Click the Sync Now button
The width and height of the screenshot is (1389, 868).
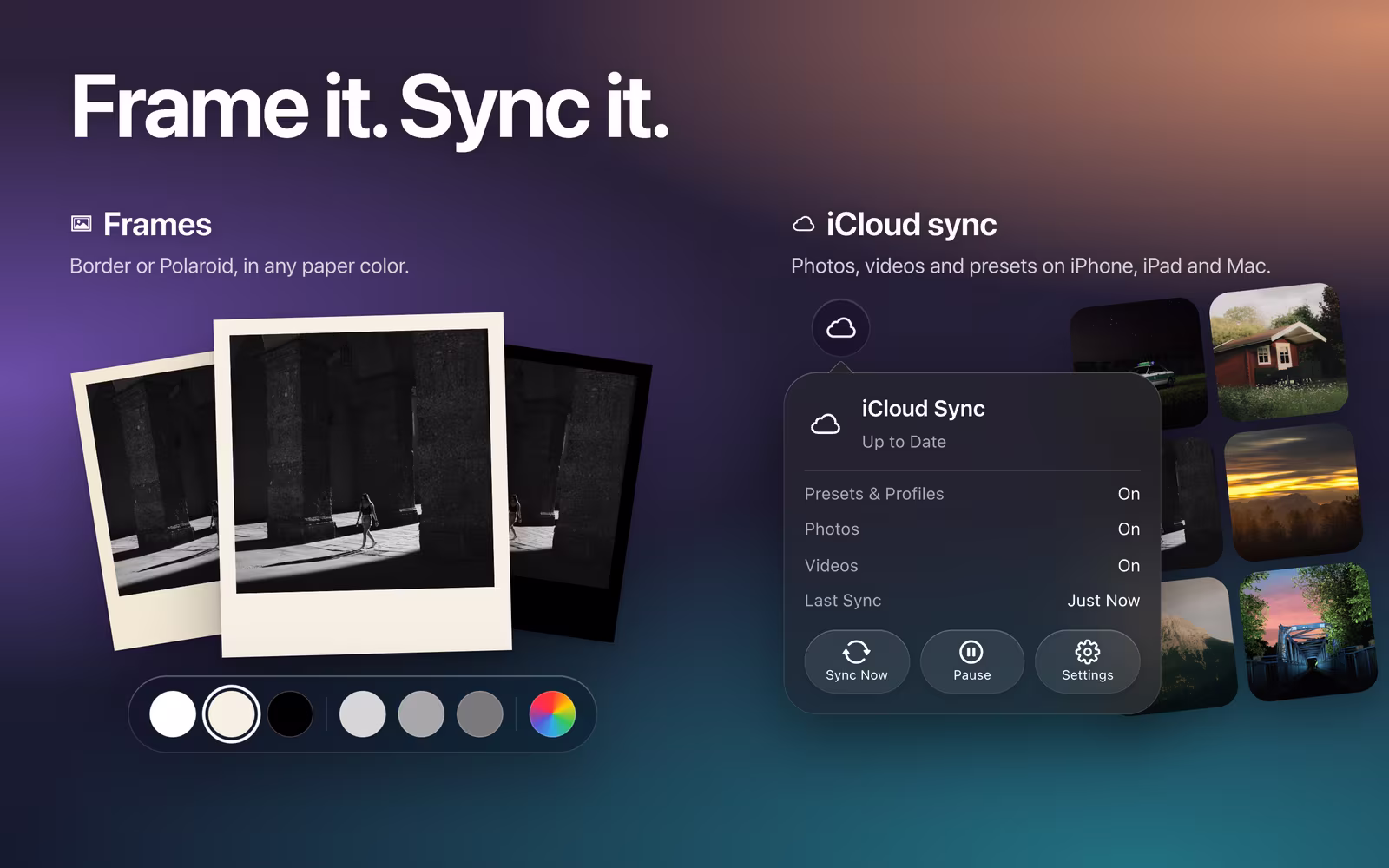click(x=857, y=661)
